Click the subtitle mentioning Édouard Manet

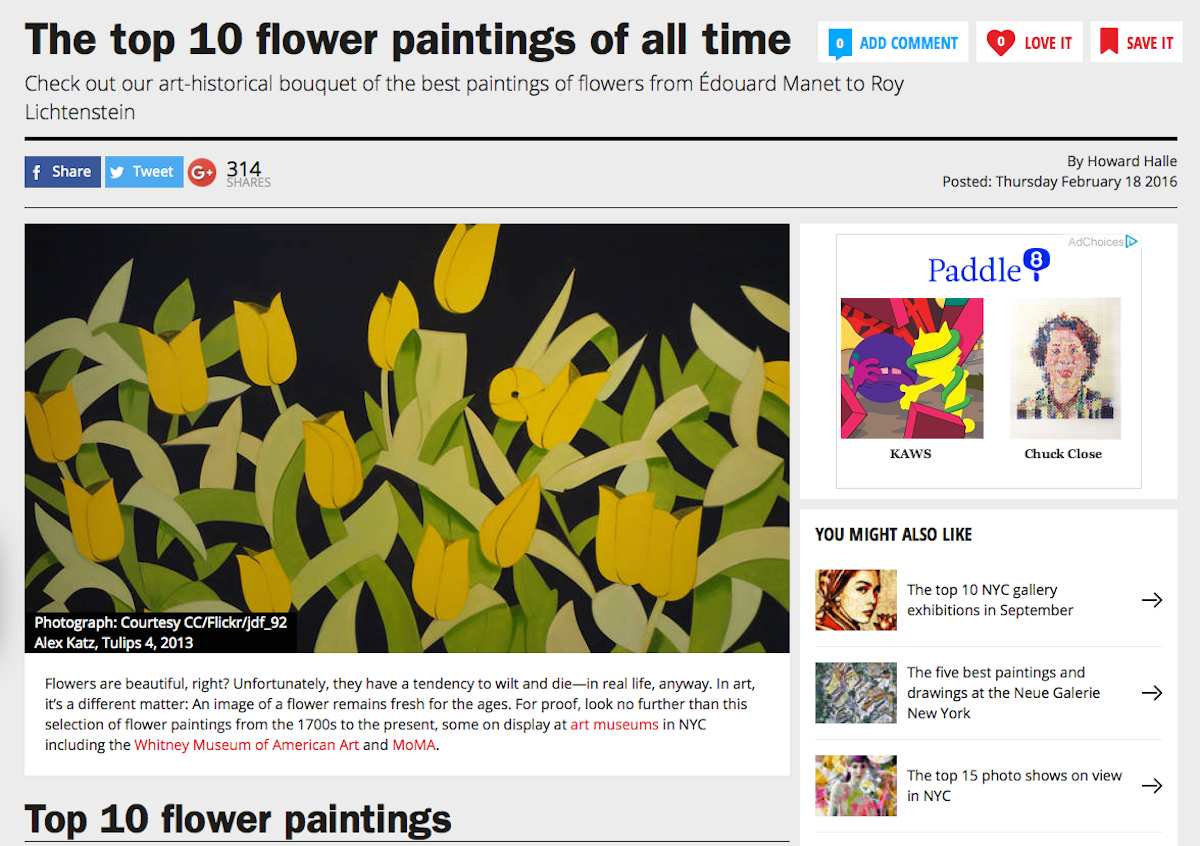click(x=464, y=97)
